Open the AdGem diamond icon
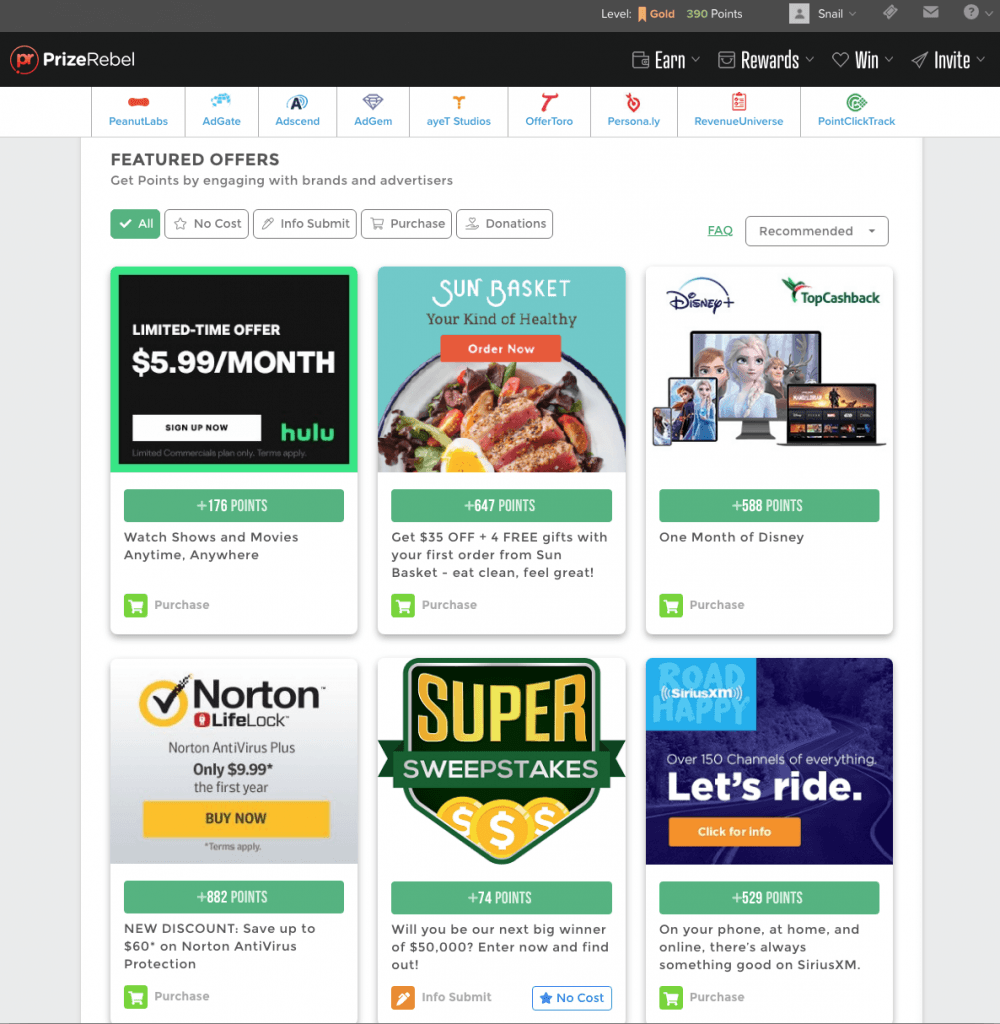 tap(373, 102)
